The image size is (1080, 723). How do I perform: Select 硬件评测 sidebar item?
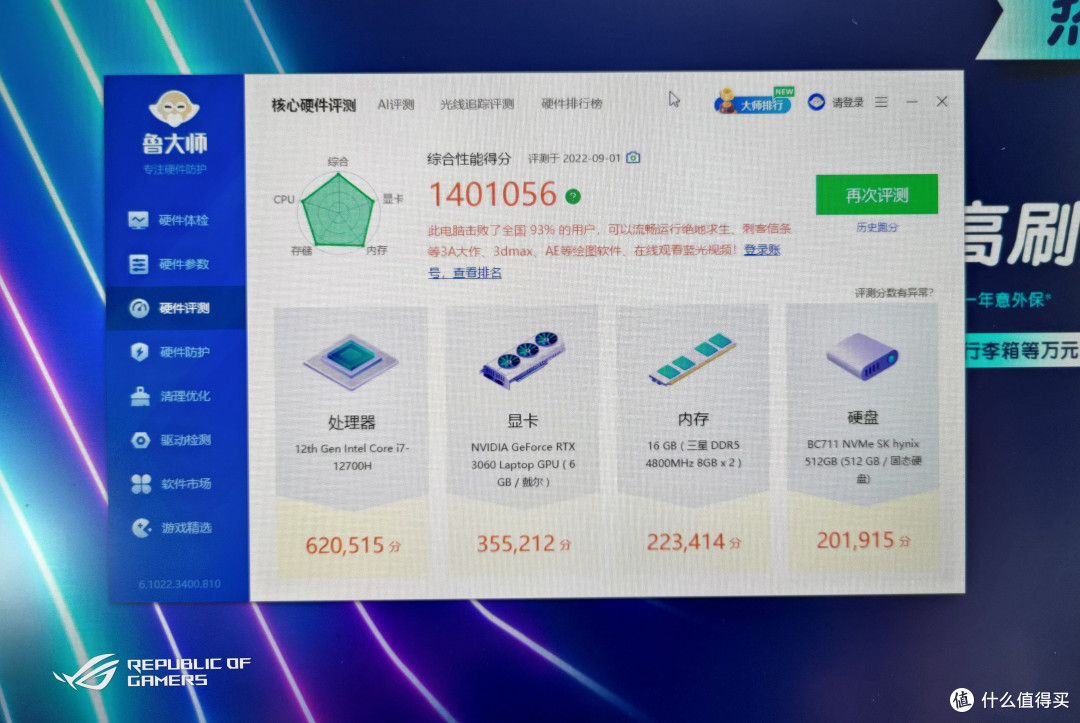176,308
